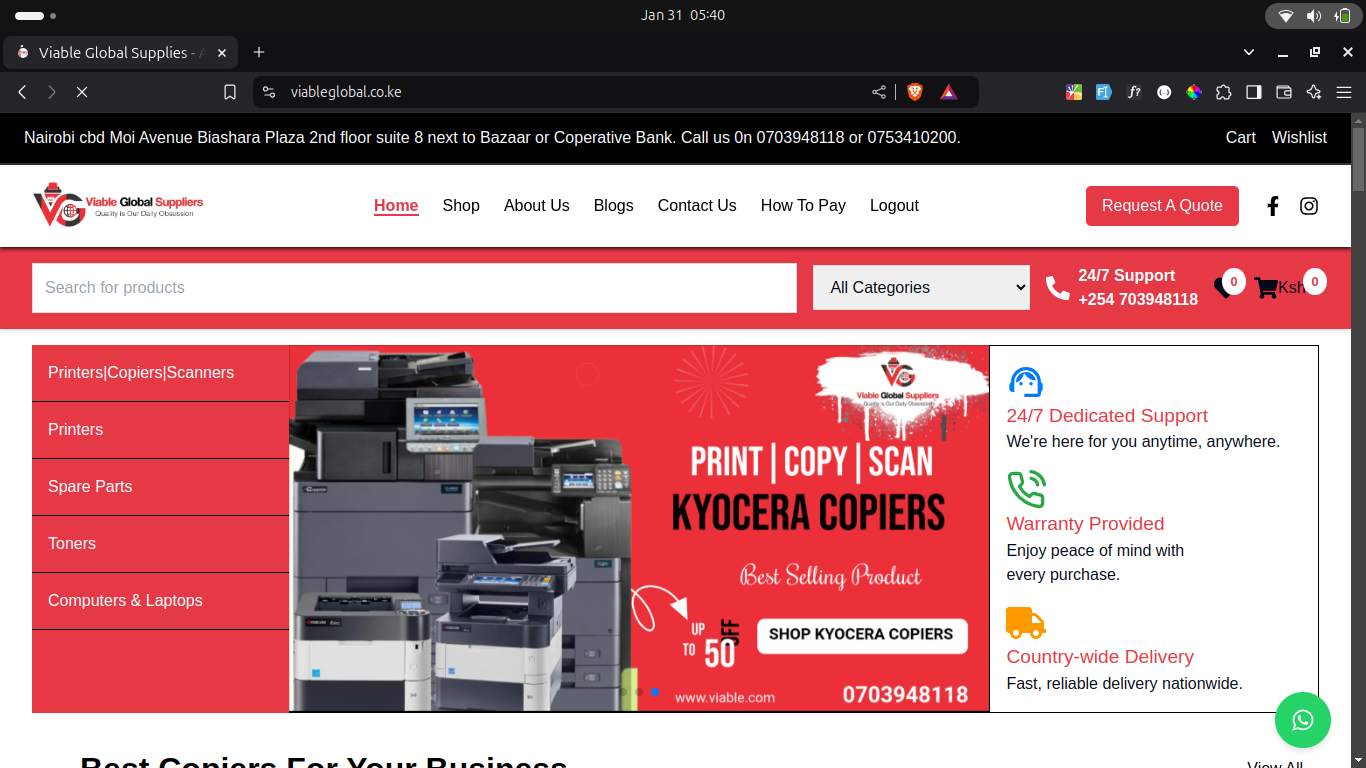Open the tab search chevron dropdown
The image size is (1366, 768).
point(1249,52)
